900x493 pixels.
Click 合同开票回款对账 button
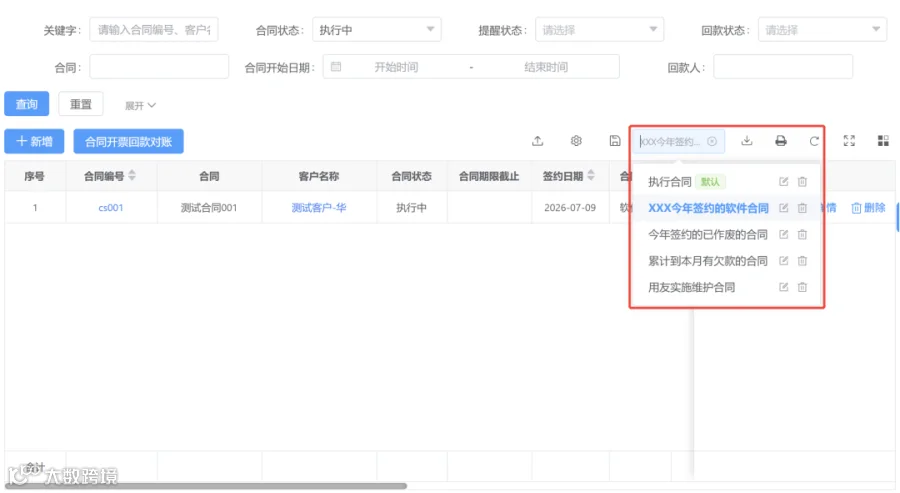point(129,141)
